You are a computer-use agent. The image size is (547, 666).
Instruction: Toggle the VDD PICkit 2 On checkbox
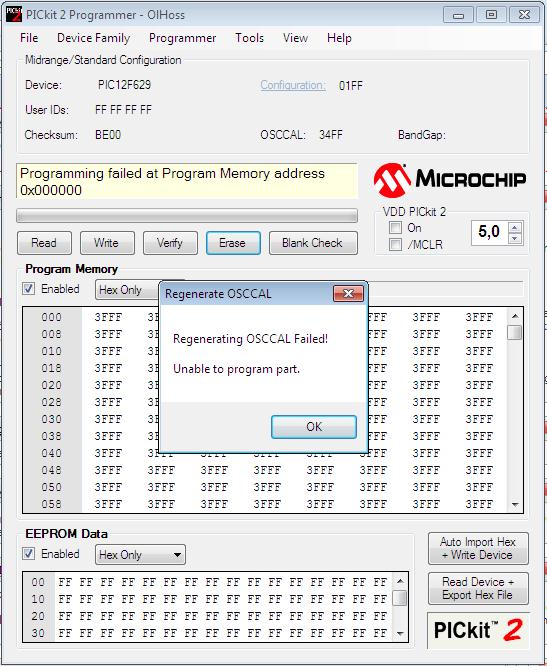click(x=395, y=228)
